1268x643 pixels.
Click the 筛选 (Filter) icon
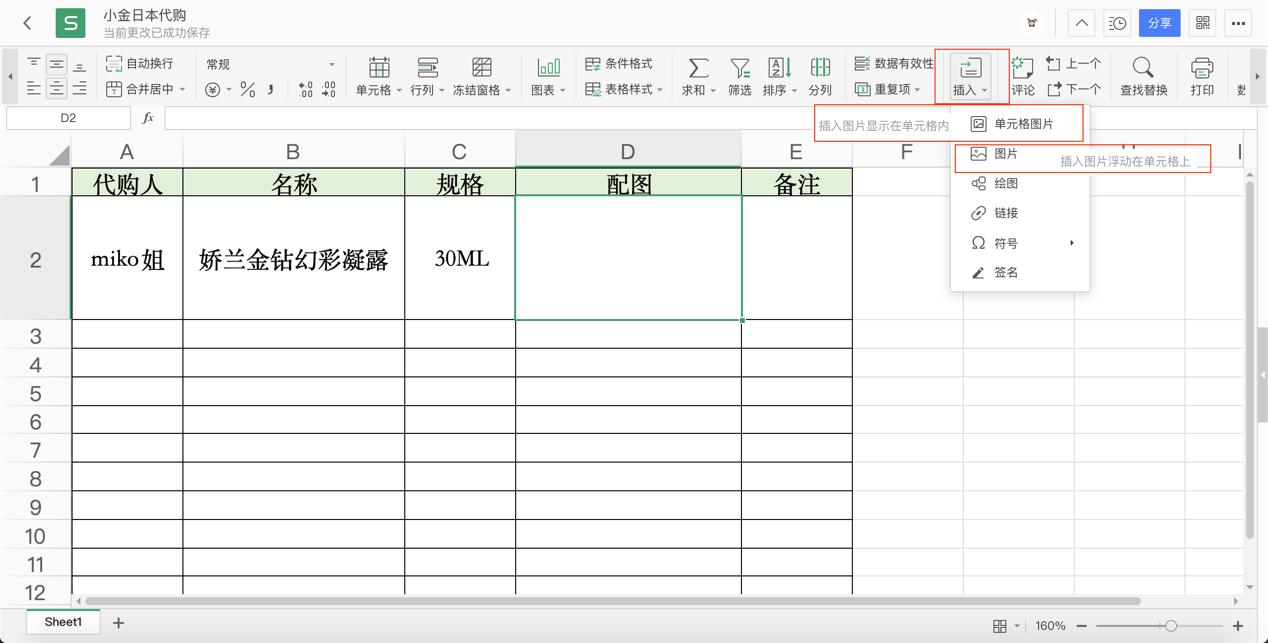739,76
